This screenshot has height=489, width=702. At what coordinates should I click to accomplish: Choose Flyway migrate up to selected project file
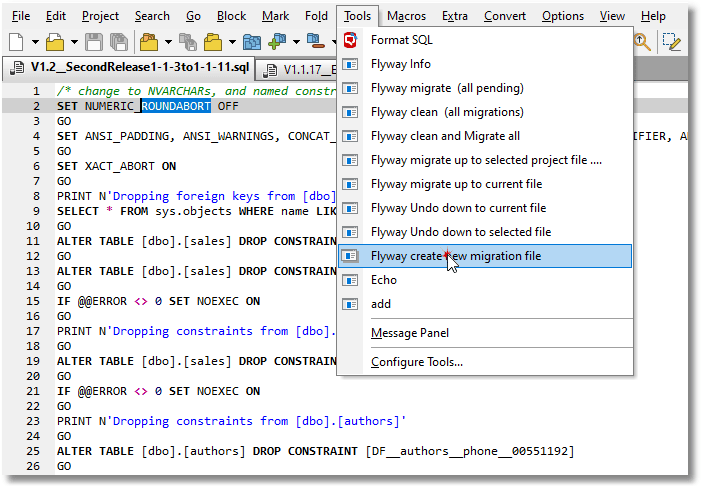[485, 160]
